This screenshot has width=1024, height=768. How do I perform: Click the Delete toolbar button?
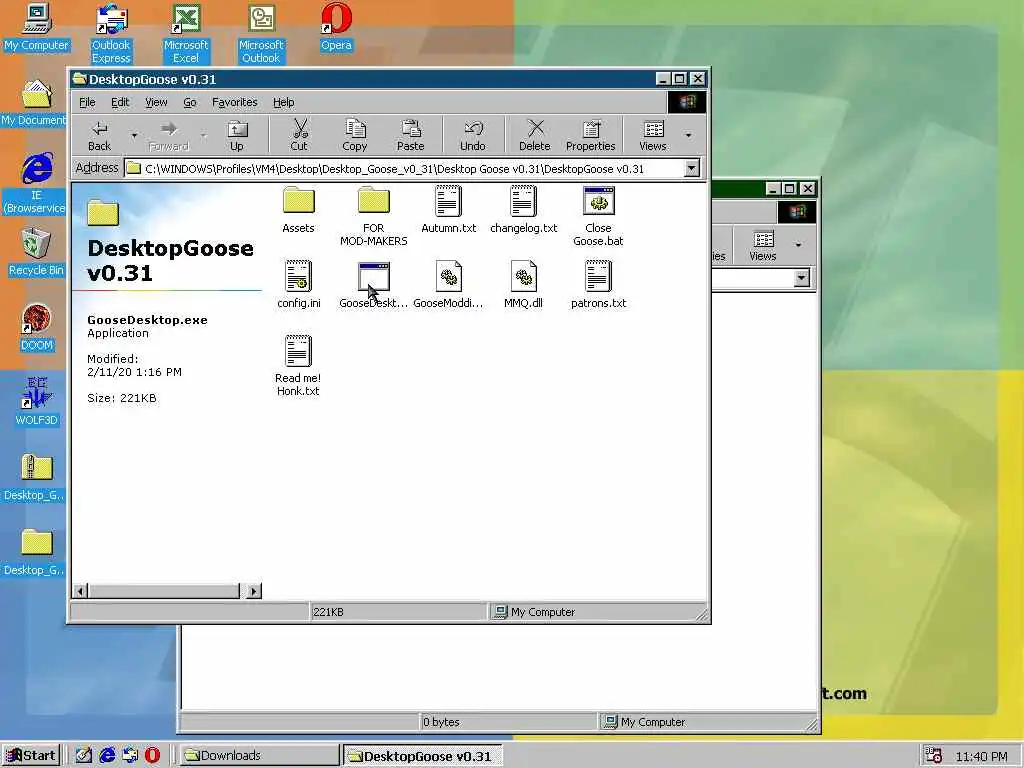pyautogui.click(x=535, y=136)
